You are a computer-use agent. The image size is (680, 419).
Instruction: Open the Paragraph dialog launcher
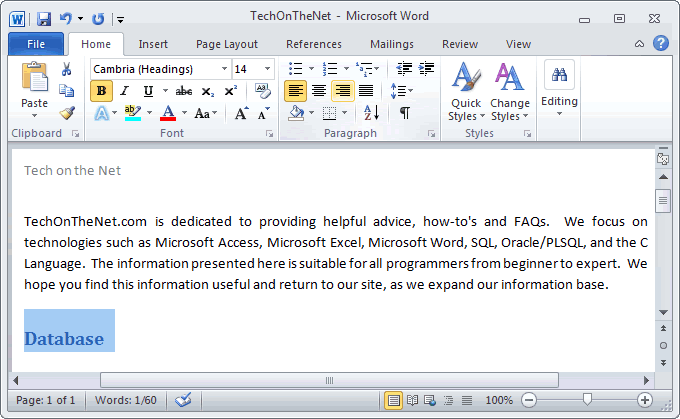(x=432, y=134)
